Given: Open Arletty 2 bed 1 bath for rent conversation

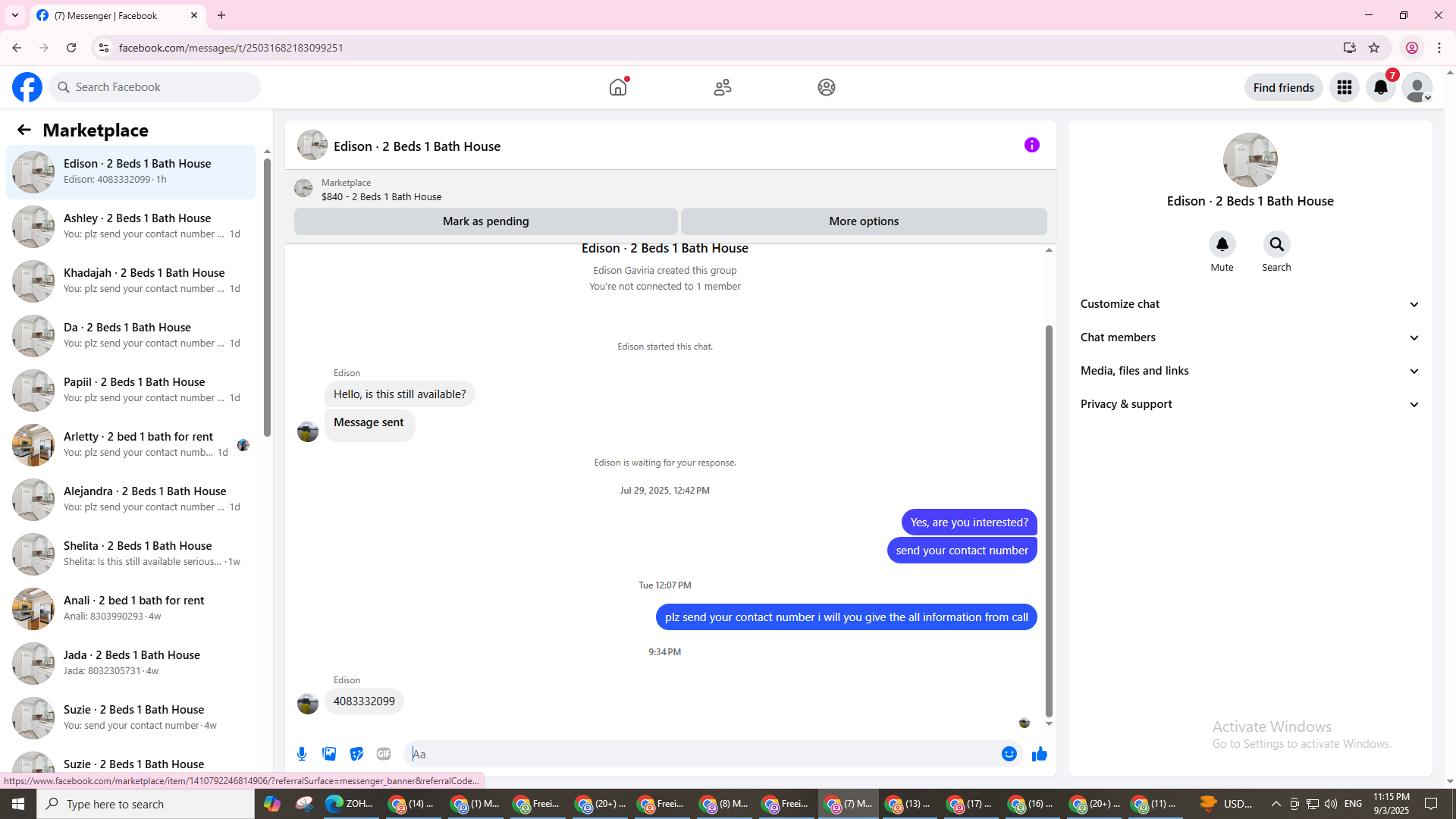Looking at the screenshot, I should [130, 444].
